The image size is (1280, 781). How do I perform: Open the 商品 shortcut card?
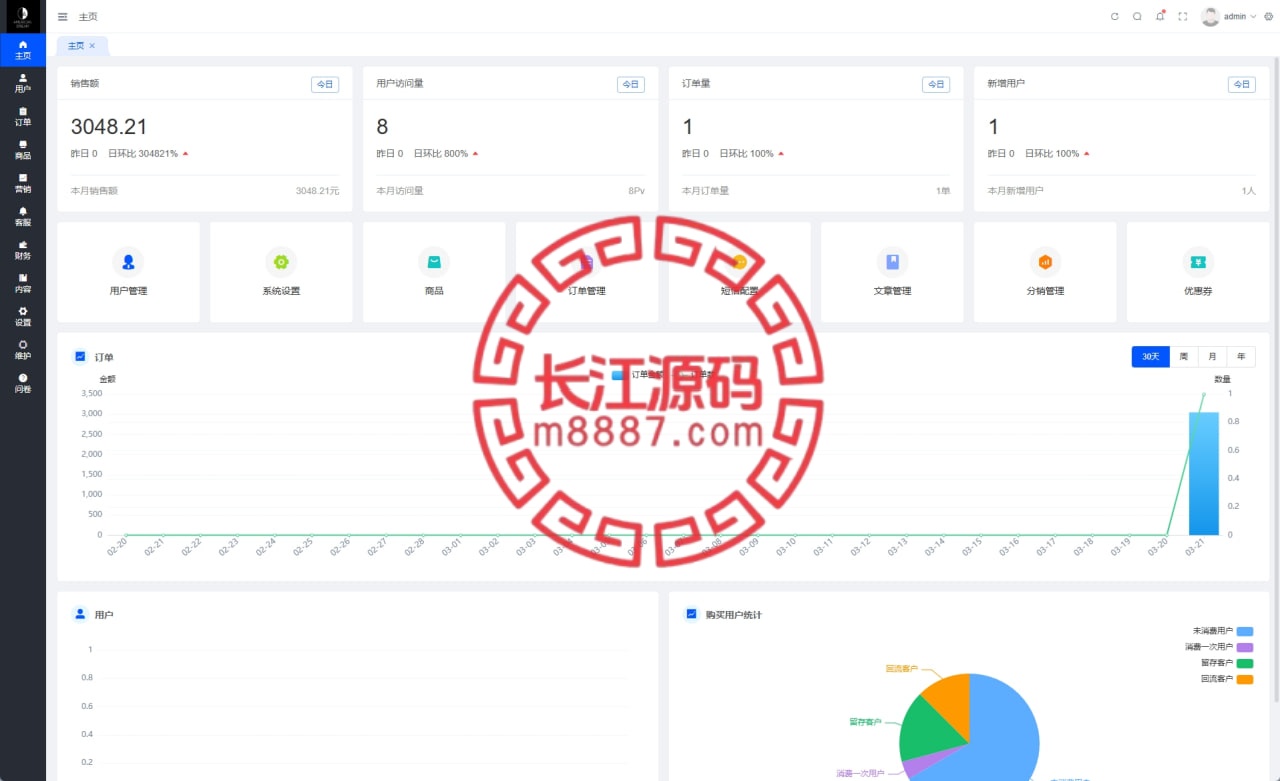tap(434, 272)
